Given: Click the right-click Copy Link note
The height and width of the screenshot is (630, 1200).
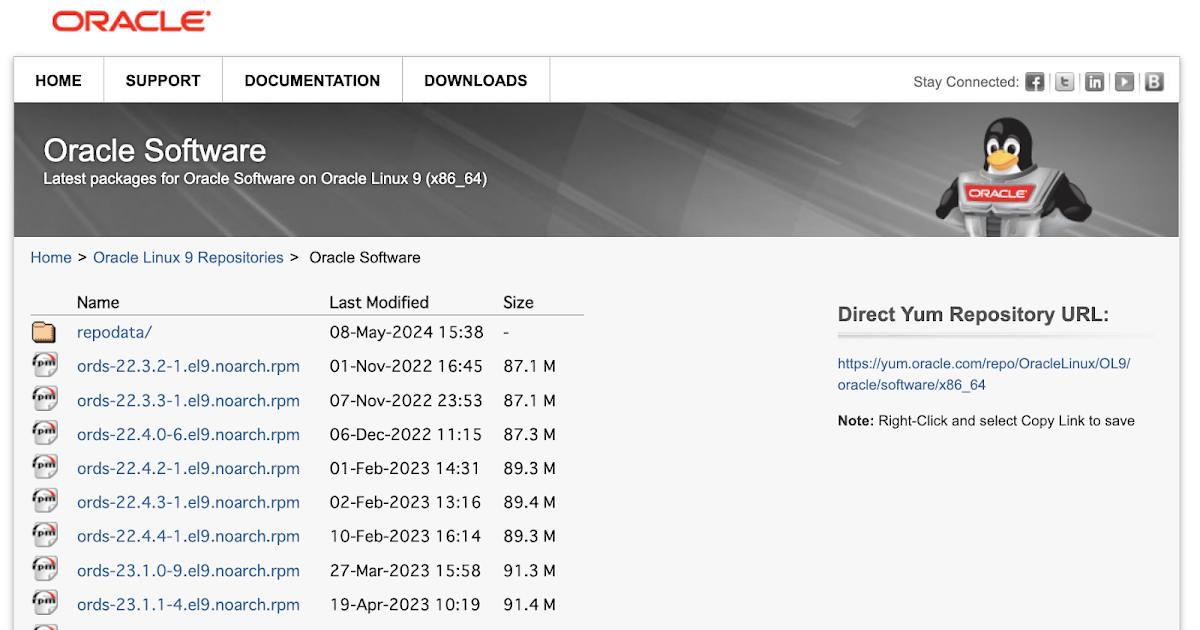Looking at the screenshot, I should (x=986, y=421).
